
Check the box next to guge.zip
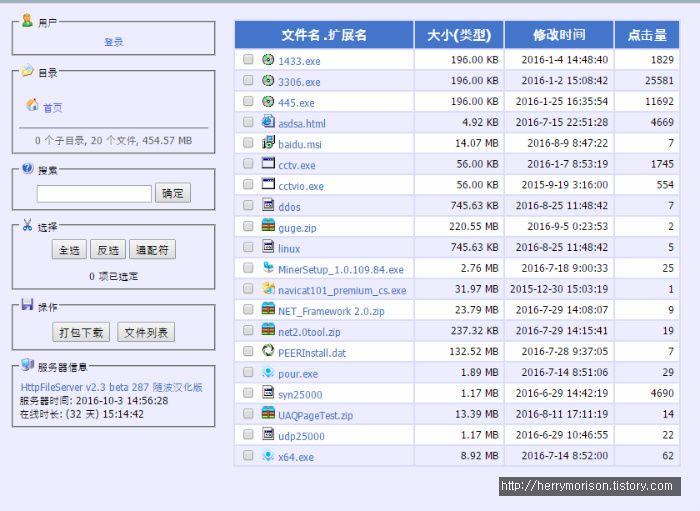coord(248,226)
